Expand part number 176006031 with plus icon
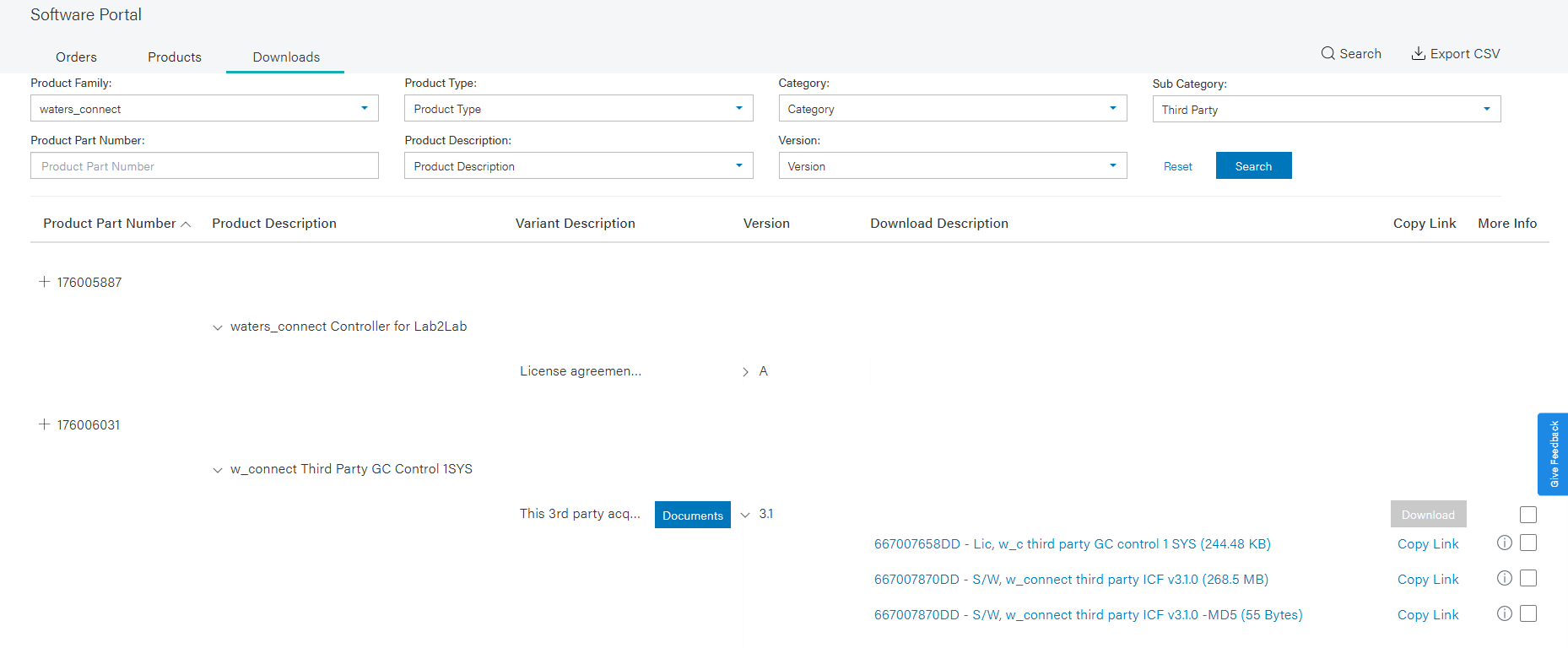 45,424
